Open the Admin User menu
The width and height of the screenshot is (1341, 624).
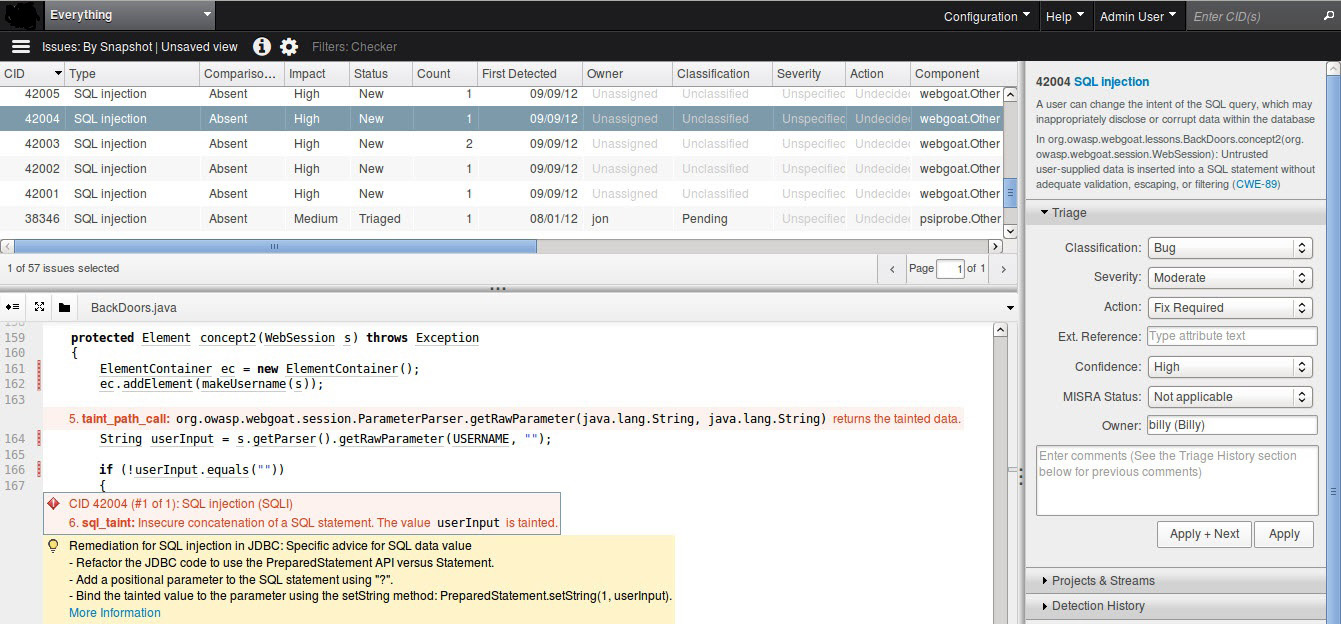click(1138, 16)
